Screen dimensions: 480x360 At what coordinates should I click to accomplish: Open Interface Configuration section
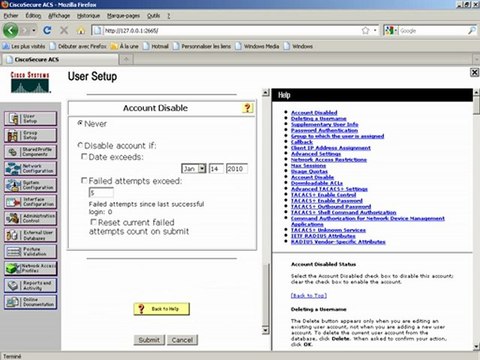pos(30,202)
